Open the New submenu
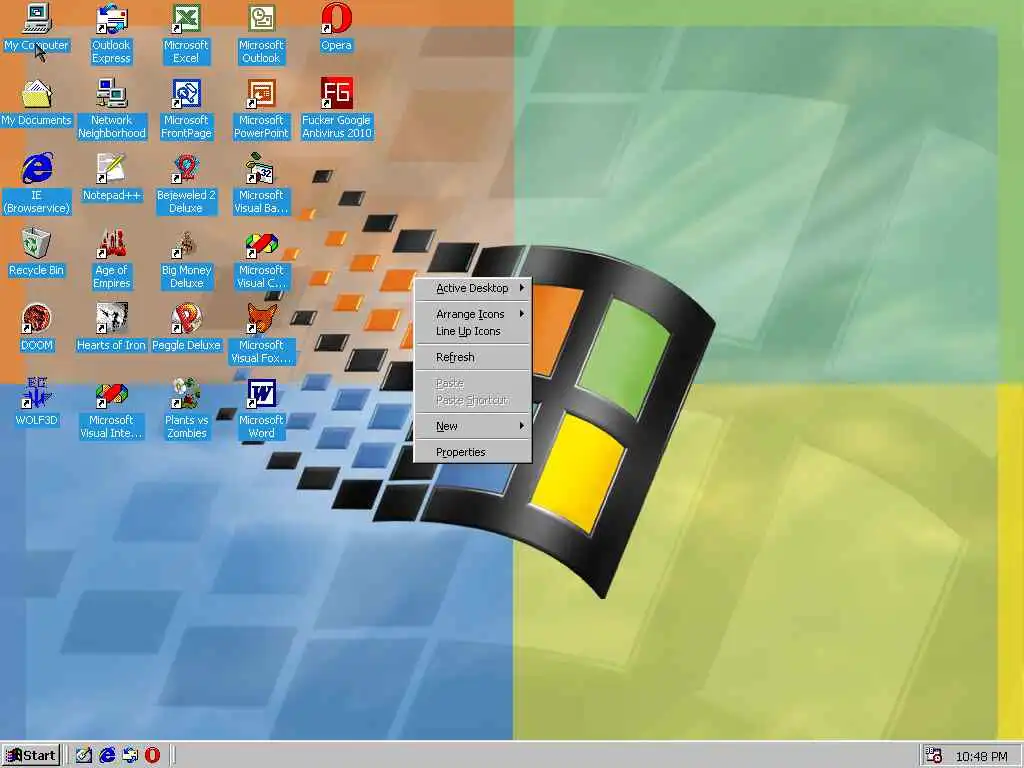The width and height of the screenshot is (1024, 768). click(473, 426)
